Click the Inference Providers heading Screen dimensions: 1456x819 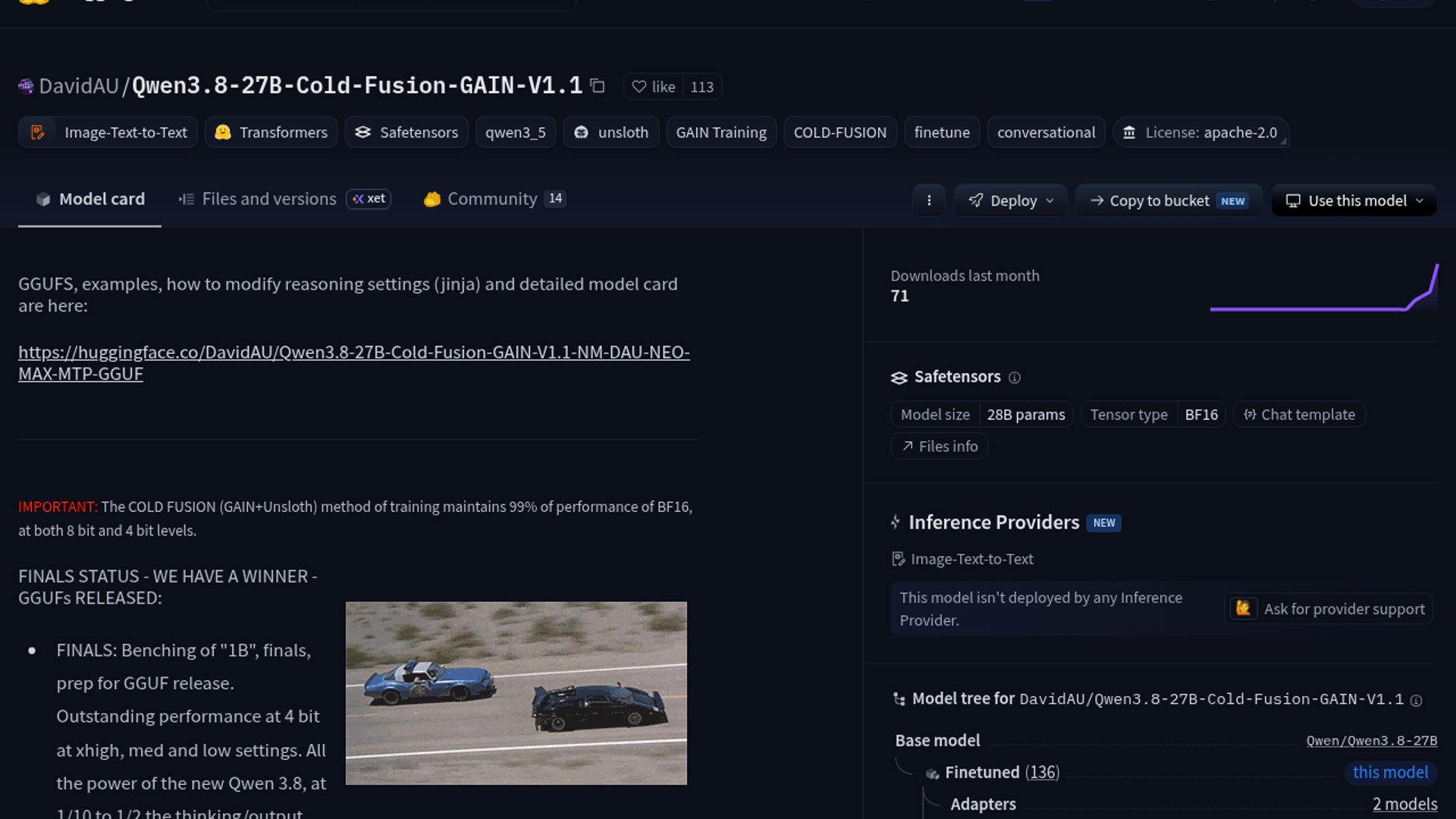[x=993, y=522]
